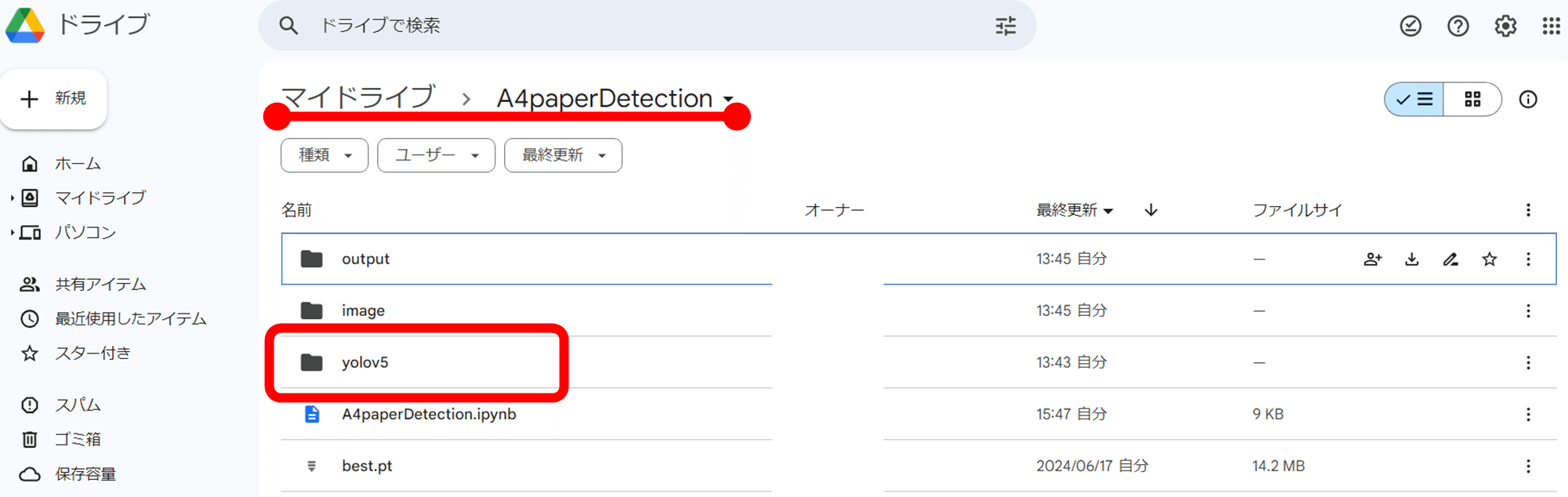Image resolution: width=1568 pixels, height=497 pixels.
Task: Download the output folder
Action: [x=1412, y=259]
